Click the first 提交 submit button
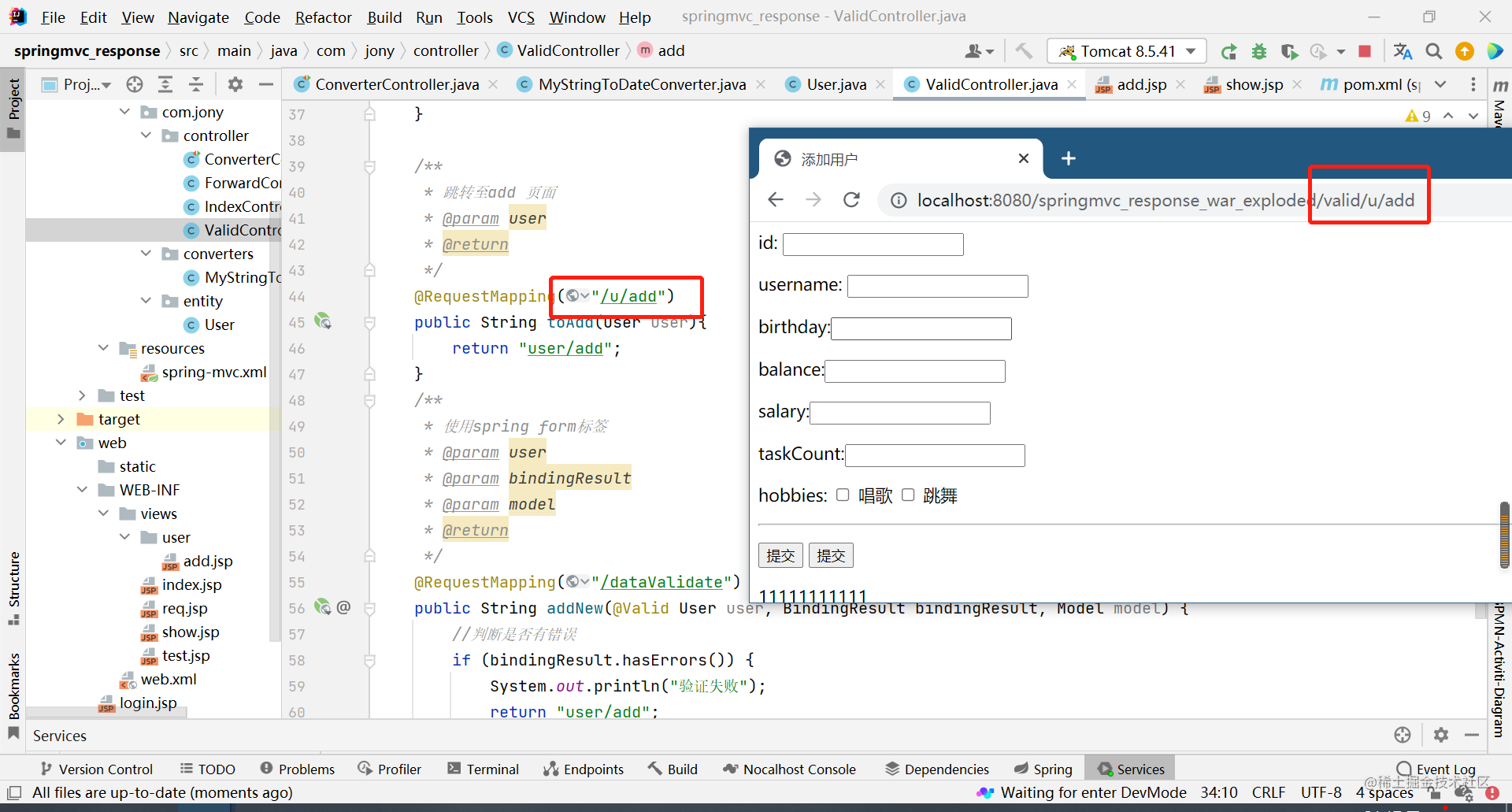Screen dimensions: 1512x812 780,555
